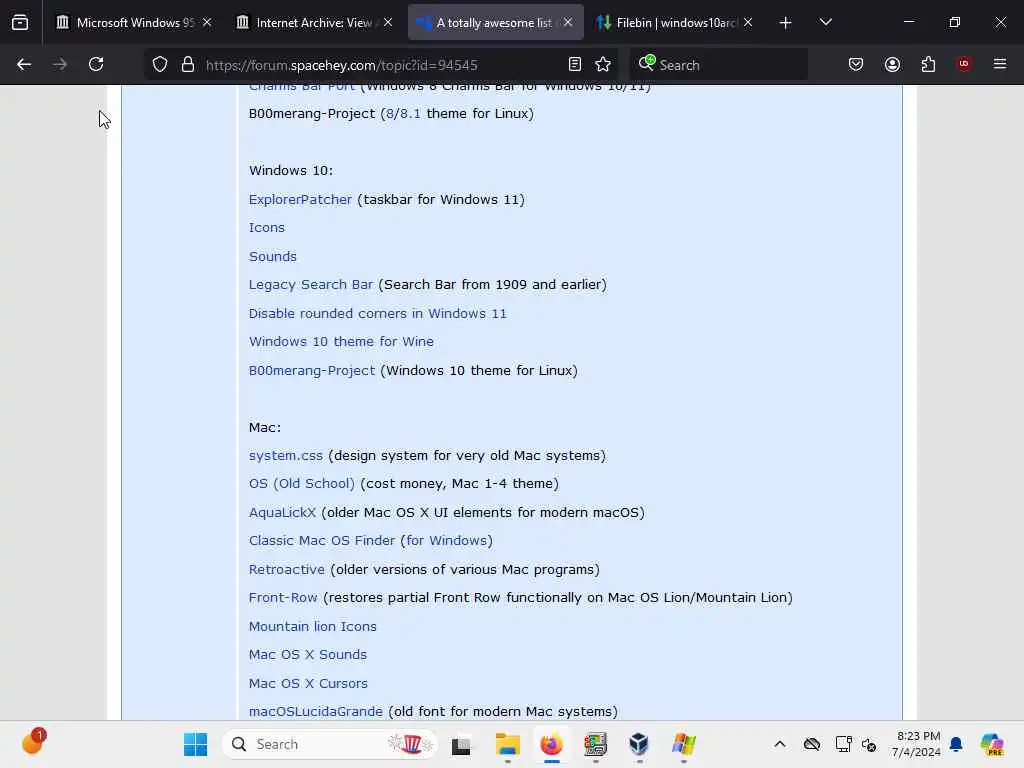Image resolution: width=1024 pixels, height=768 pixels.
Task: Open the Firefox account icon
Action: [x=892, y=64]
